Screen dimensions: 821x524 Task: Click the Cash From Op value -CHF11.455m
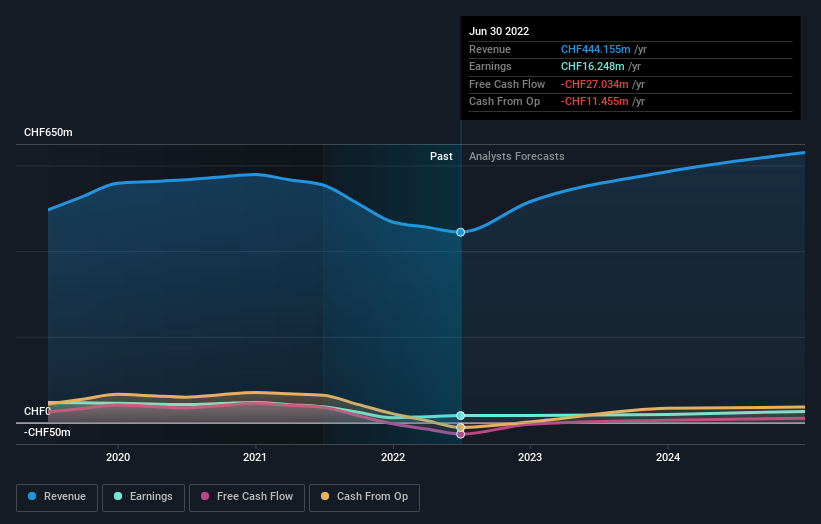pos(594,102)
